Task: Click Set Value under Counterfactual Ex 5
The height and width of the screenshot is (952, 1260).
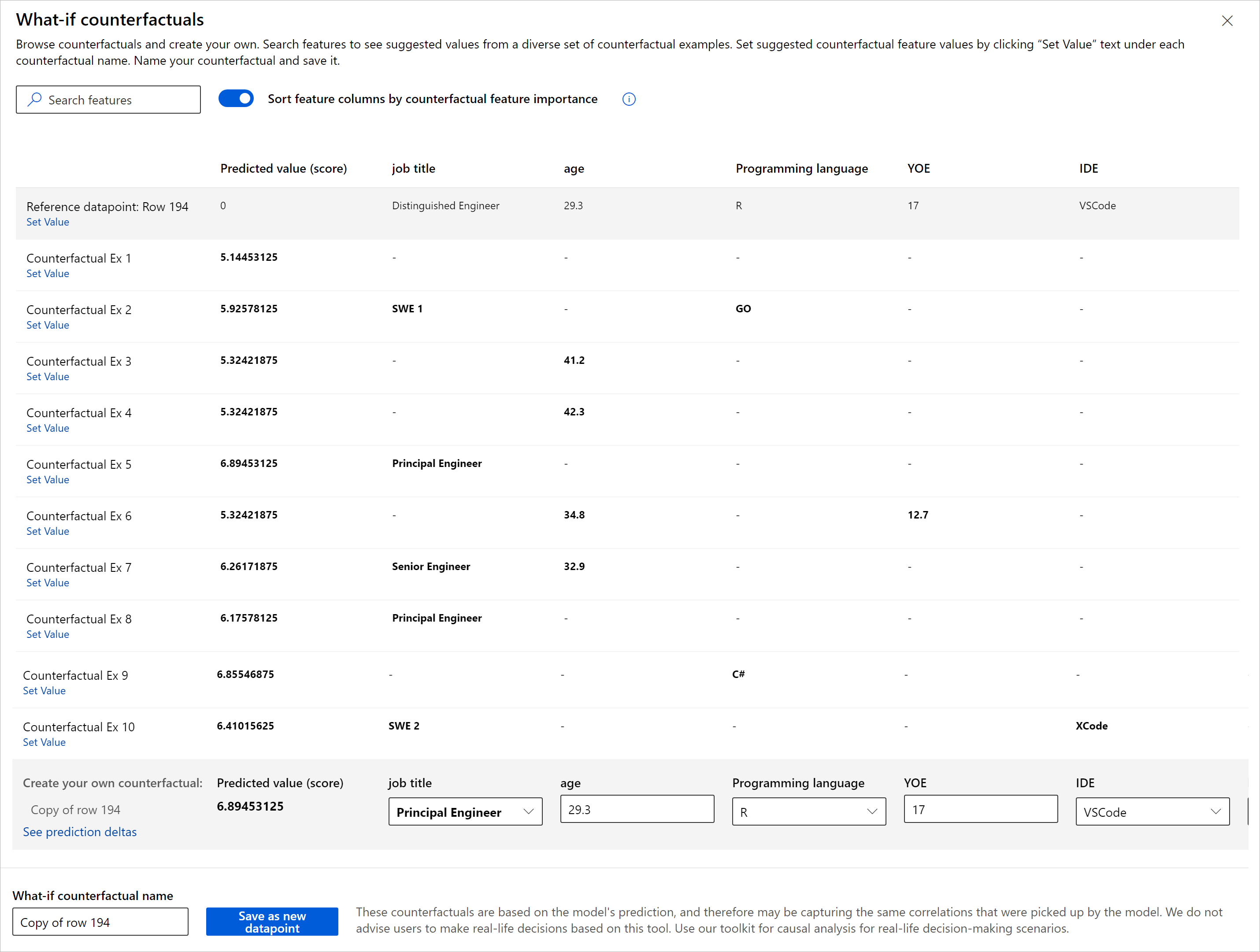Action: pos(48,480)
